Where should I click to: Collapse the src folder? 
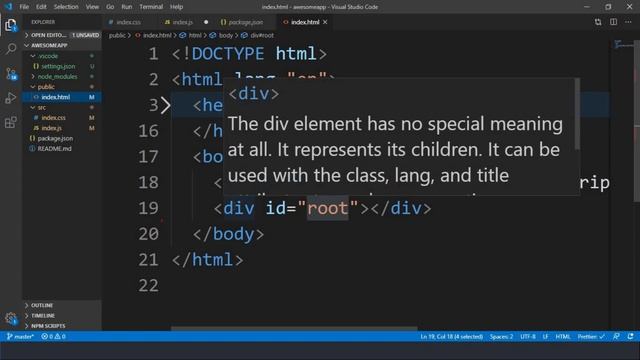pos(61,107)
